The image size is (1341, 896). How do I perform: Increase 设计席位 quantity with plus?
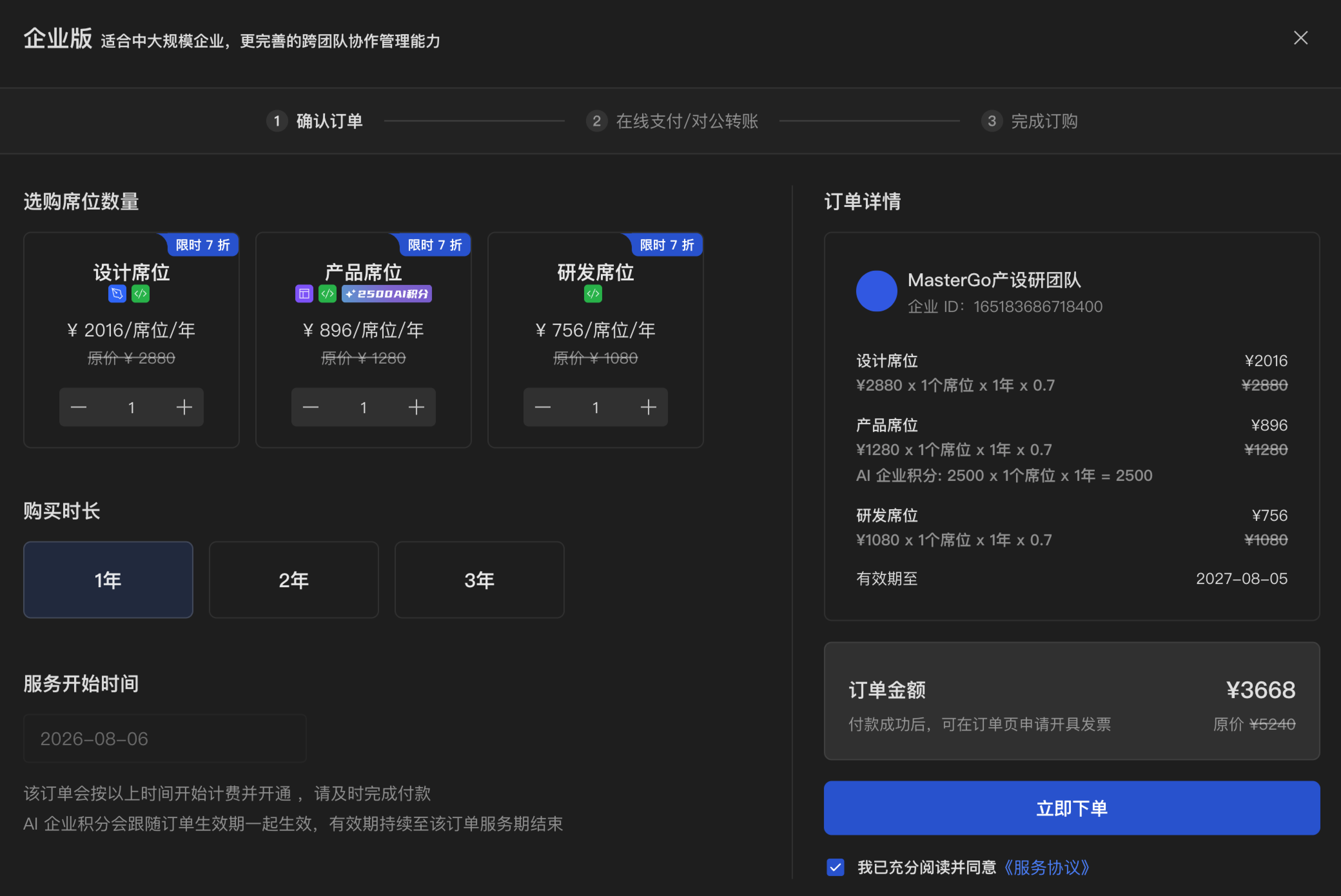[184, 407]
